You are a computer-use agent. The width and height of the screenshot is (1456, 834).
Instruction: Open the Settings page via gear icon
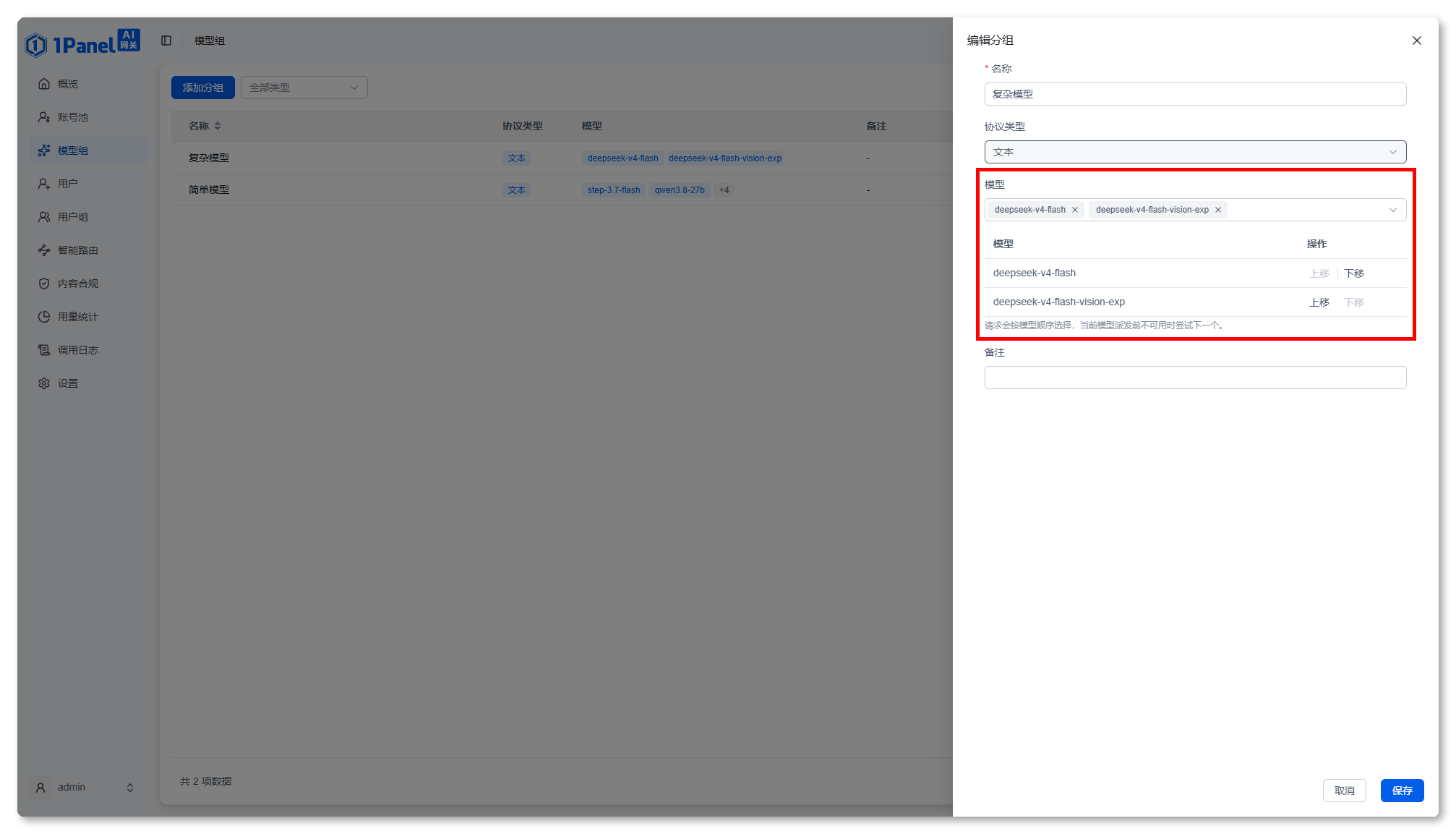click(44, 383)
